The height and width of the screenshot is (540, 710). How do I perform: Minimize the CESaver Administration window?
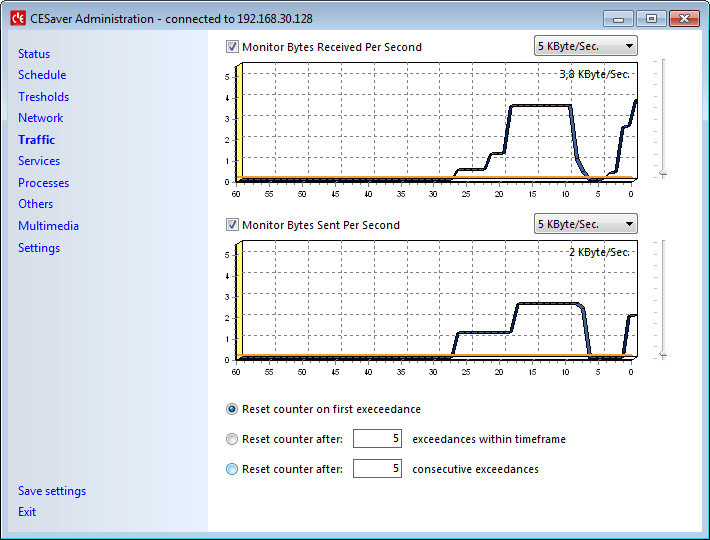(x=619, y=19)
